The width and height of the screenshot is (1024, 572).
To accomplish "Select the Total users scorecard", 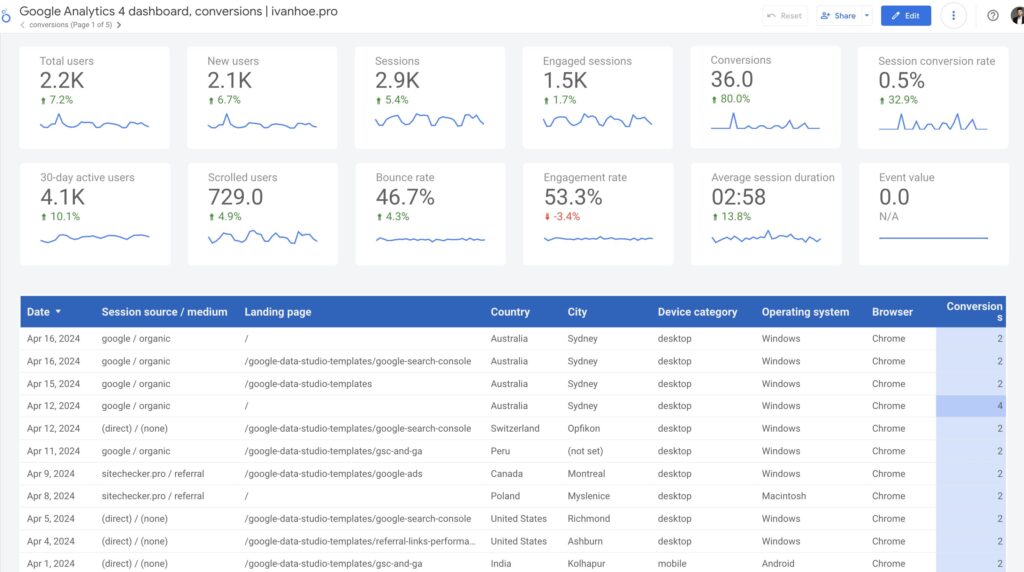I will pos(95,97).
